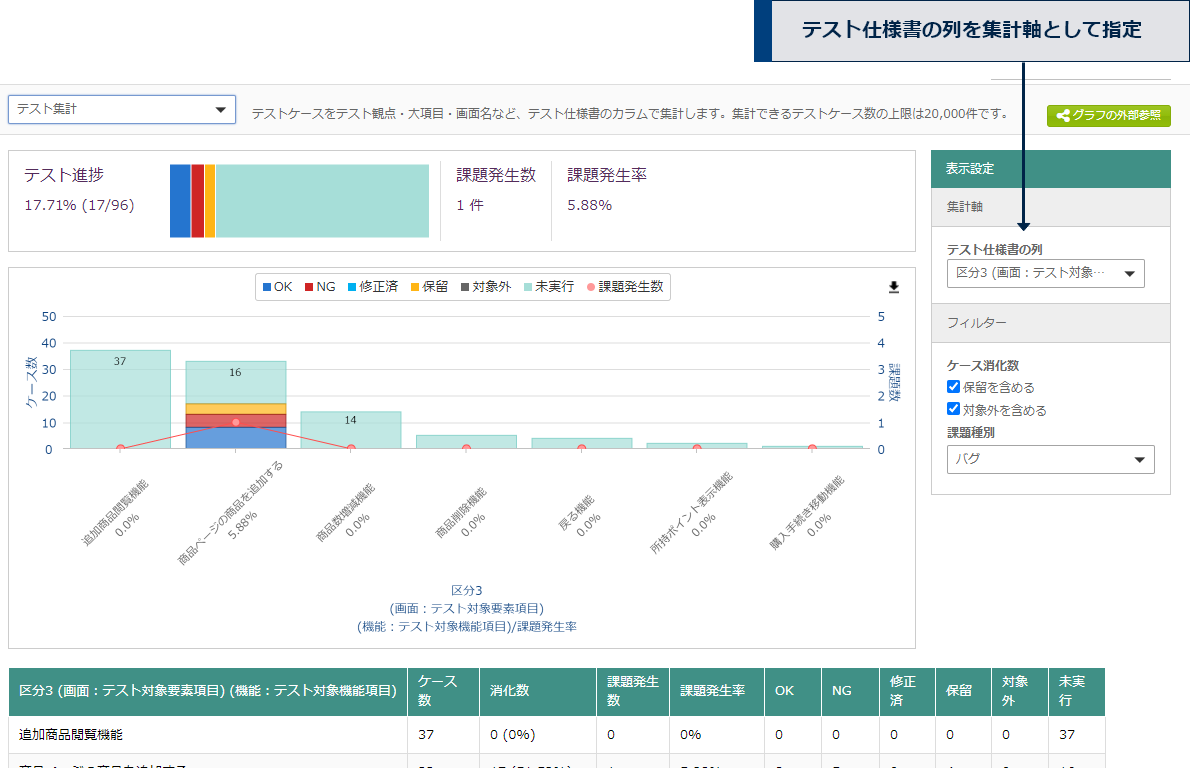Click the 商品数増減機能 axis label

pyautogui.click(x=345, y=512)
